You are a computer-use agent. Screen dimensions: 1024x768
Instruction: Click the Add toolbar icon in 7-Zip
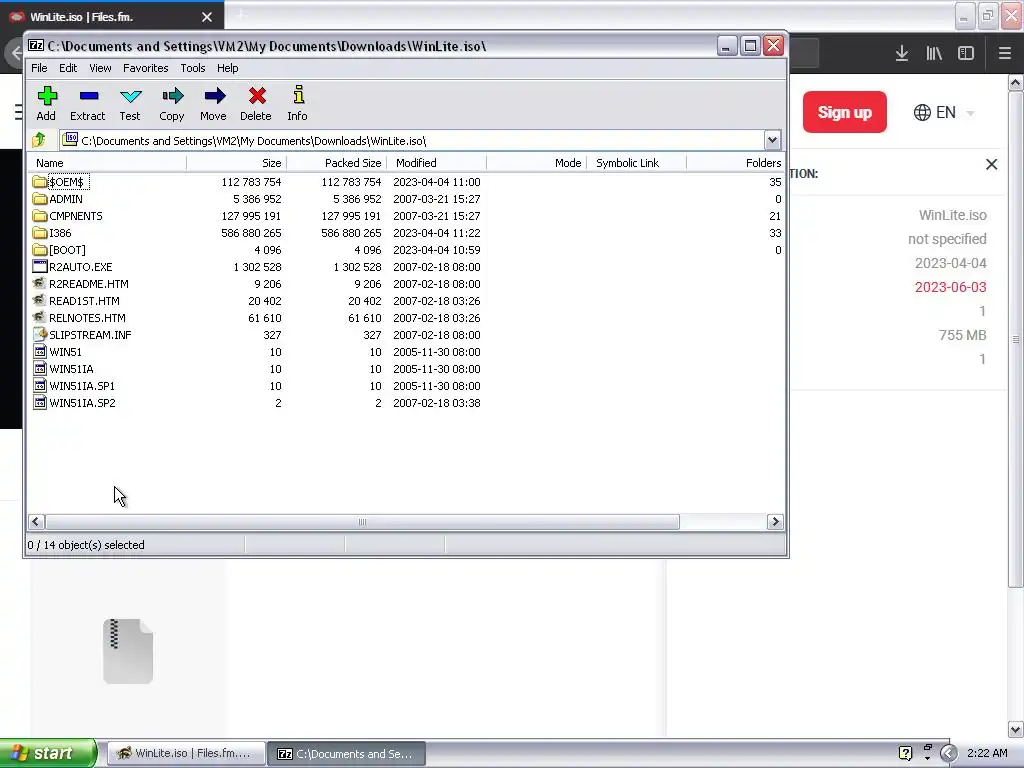[46, 96]
